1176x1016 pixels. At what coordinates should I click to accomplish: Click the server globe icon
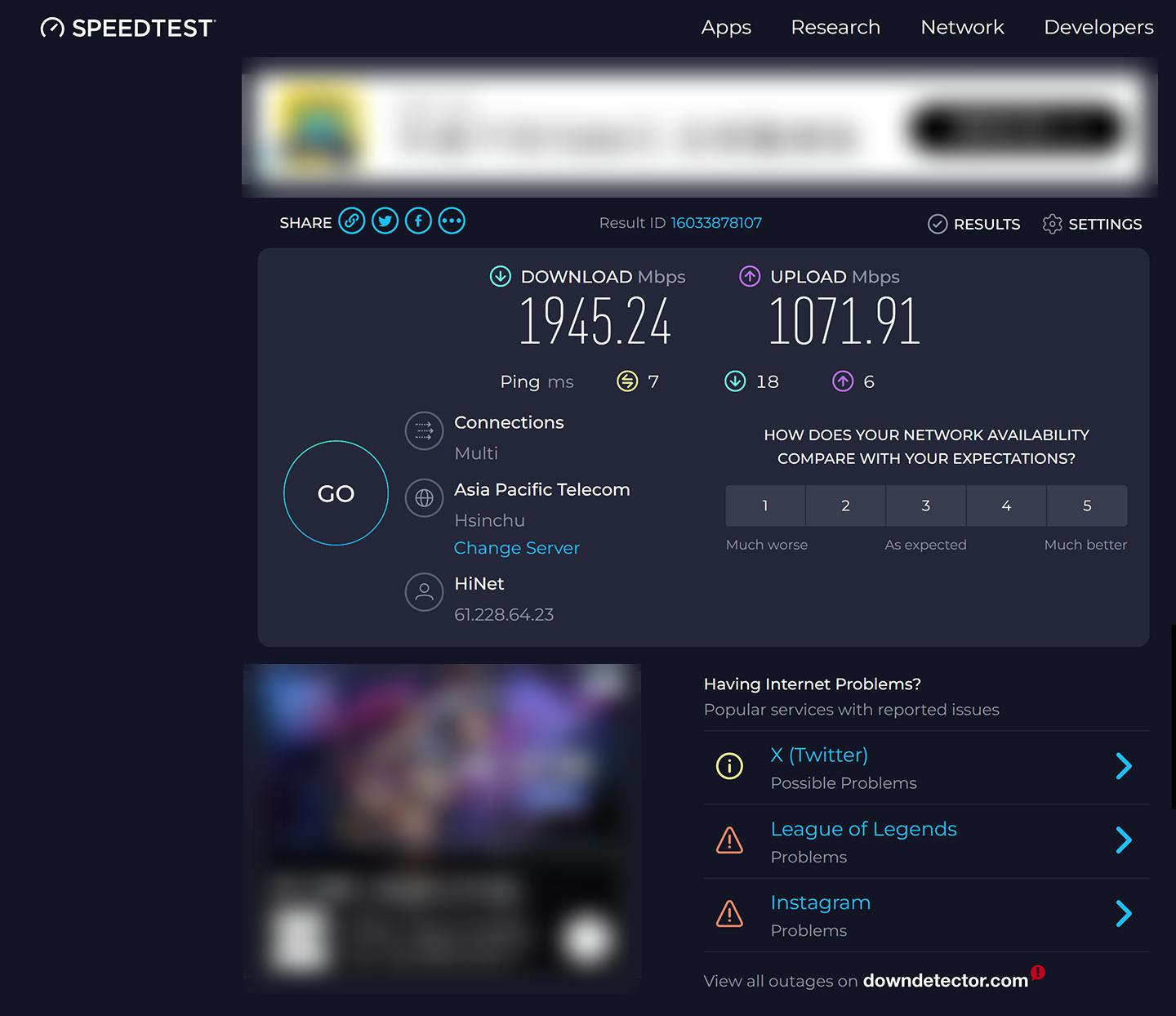coord(424,497)
